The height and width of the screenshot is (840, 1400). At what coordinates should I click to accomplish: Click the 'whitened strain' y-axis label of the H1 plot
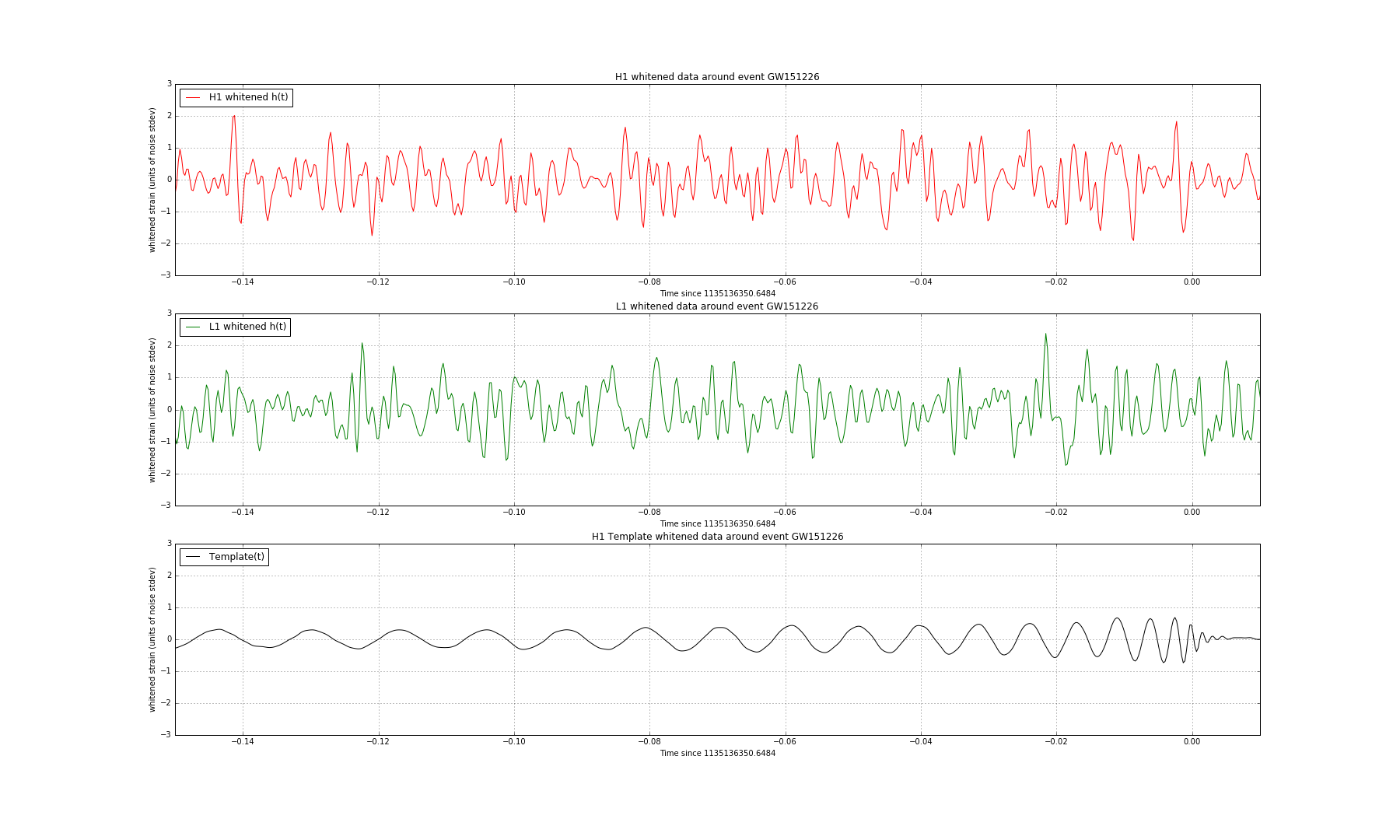(152, 180)
